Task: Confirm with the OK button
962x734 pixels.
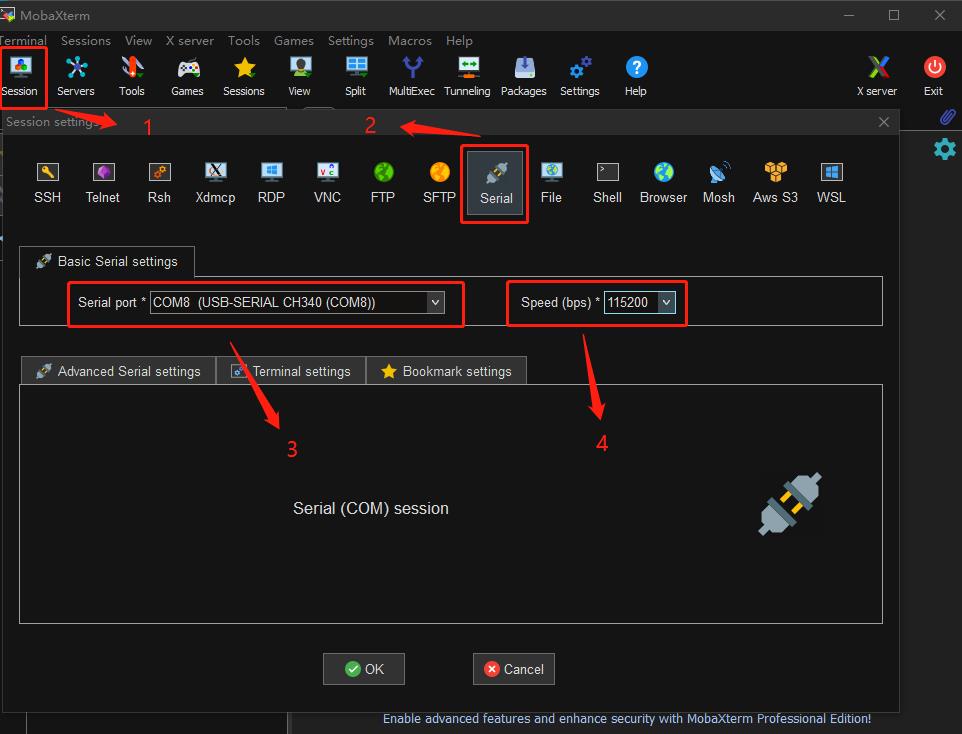Action: (x=364, y=669)
